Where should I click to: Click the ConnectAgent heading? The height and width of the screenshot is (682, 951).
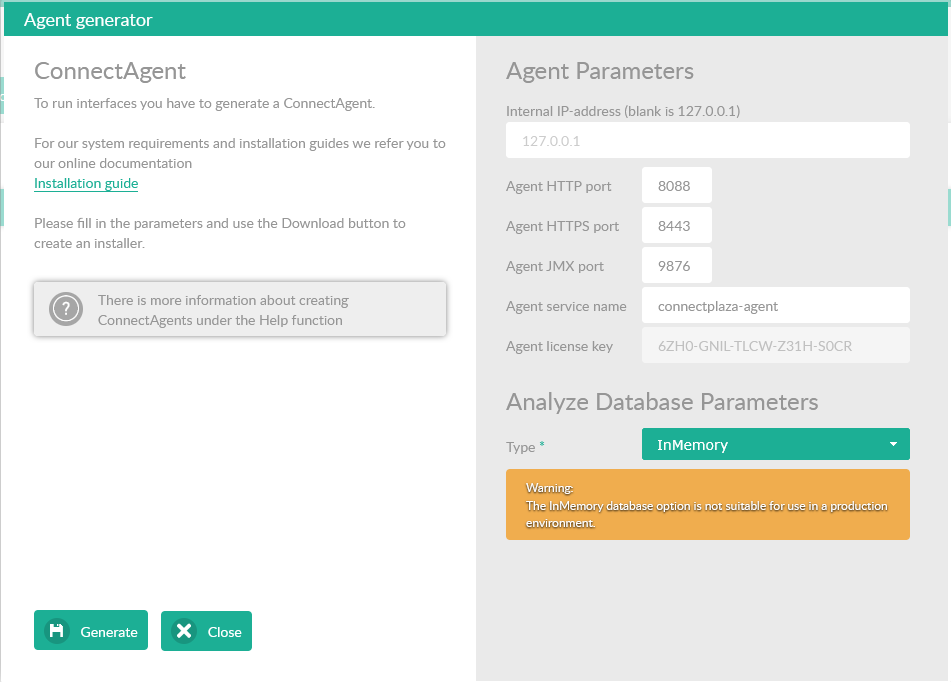point(110,71)
